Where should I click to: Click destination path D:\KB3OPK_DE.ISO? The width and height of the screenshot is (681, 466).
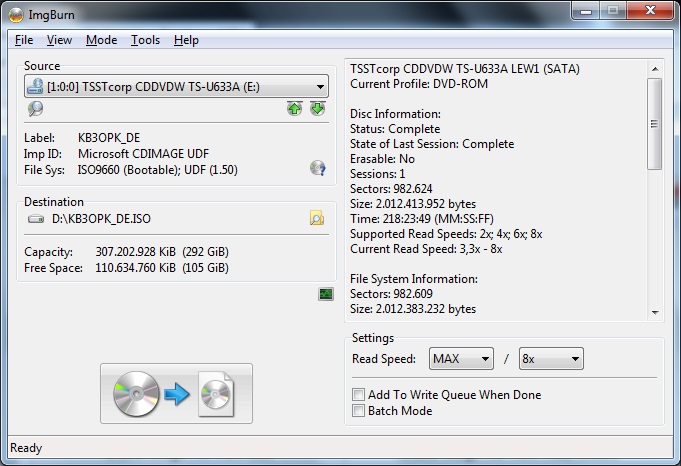tap(101, 218)
